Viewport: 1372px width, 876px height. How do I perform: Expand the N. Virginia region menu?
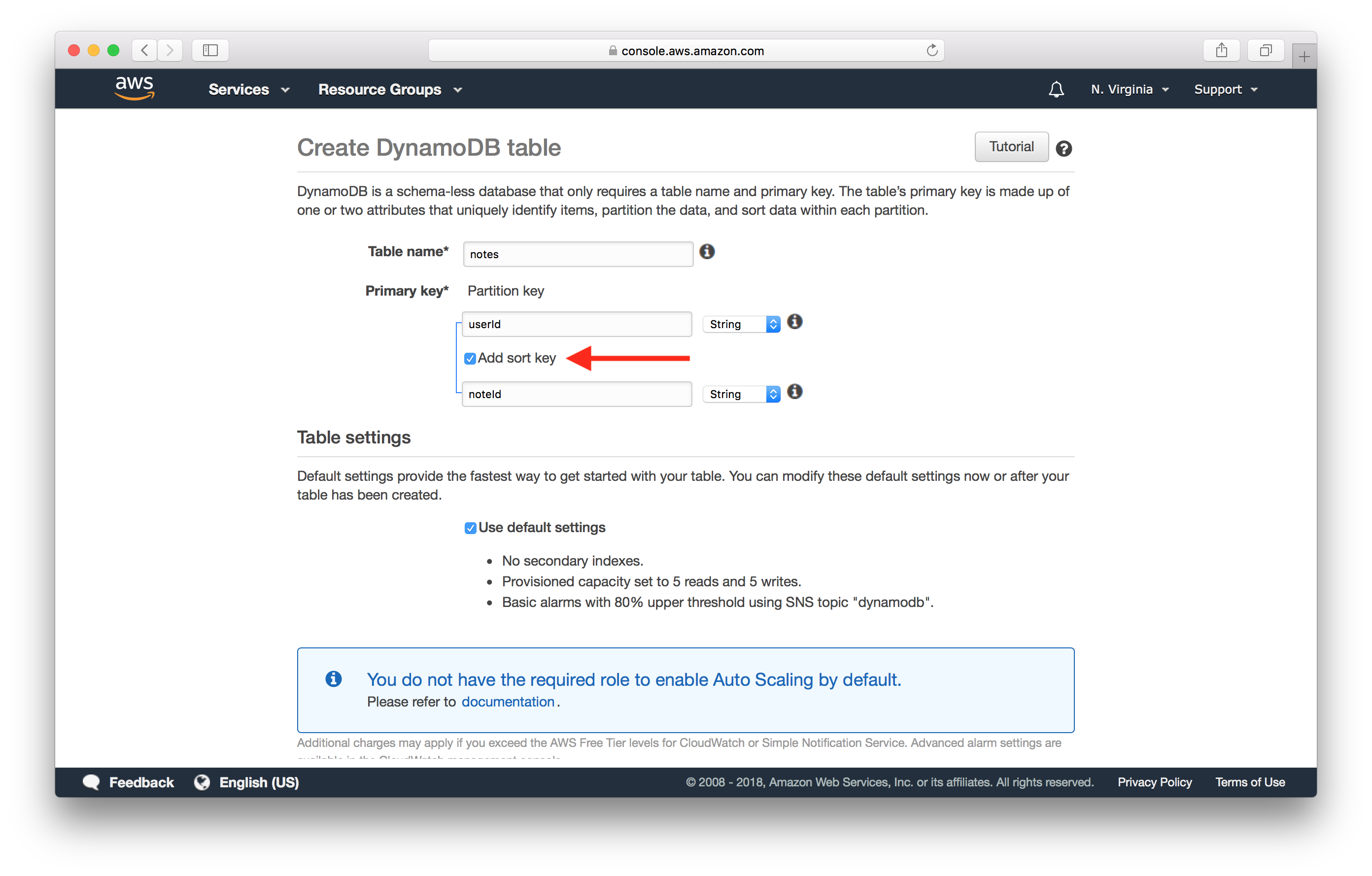(x=1129, y=89)
